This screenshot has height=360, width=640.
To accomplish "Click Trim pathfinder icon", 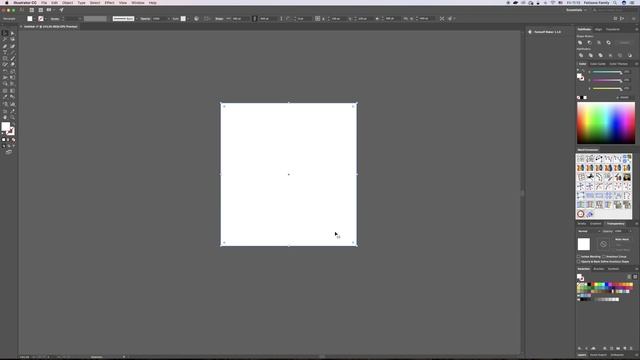I will click(591, 55).
